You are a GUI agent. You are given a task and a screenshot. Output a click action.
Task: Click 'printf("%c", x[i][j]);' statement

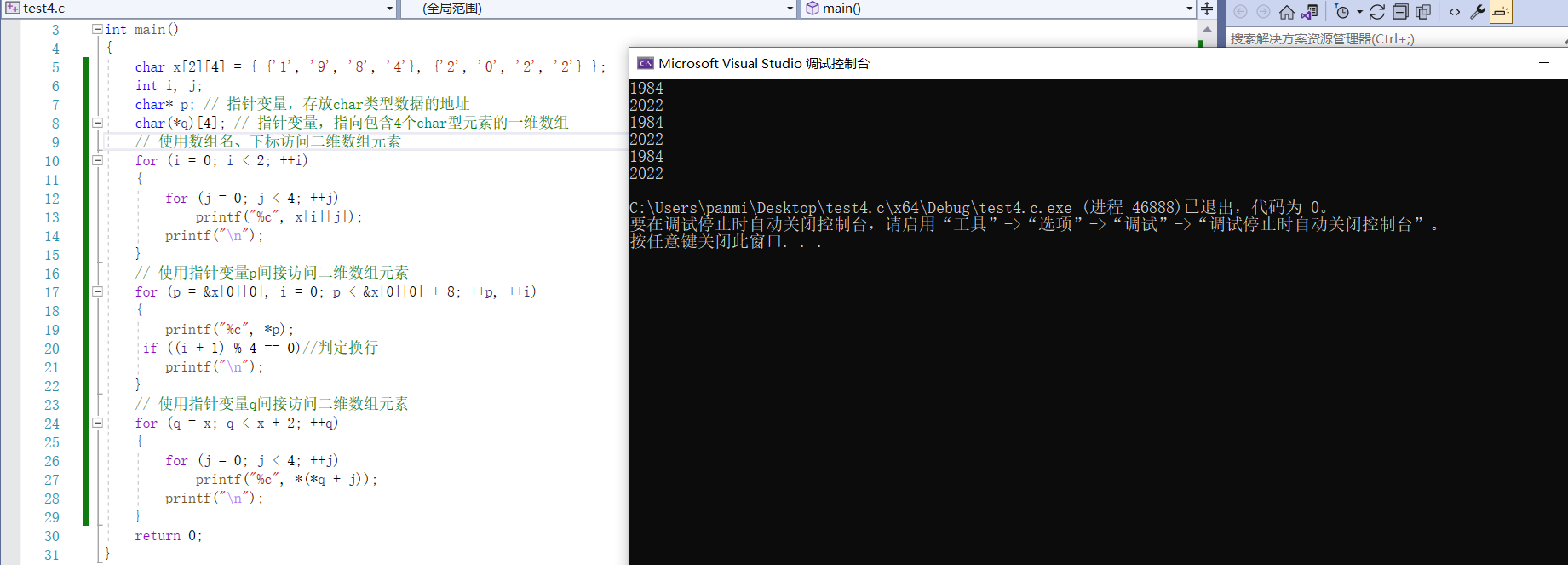coord(279,216)
